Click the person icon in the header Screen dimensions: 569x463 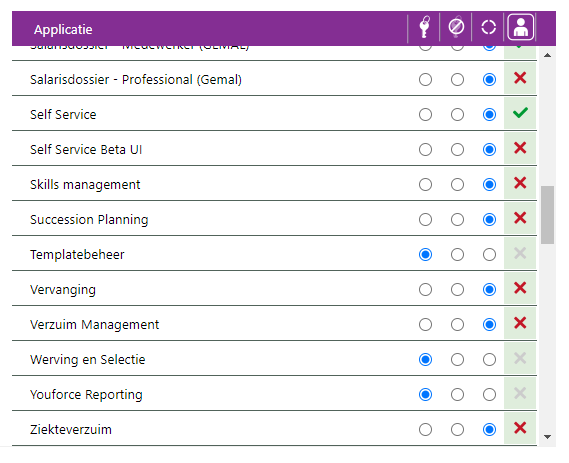520,27
